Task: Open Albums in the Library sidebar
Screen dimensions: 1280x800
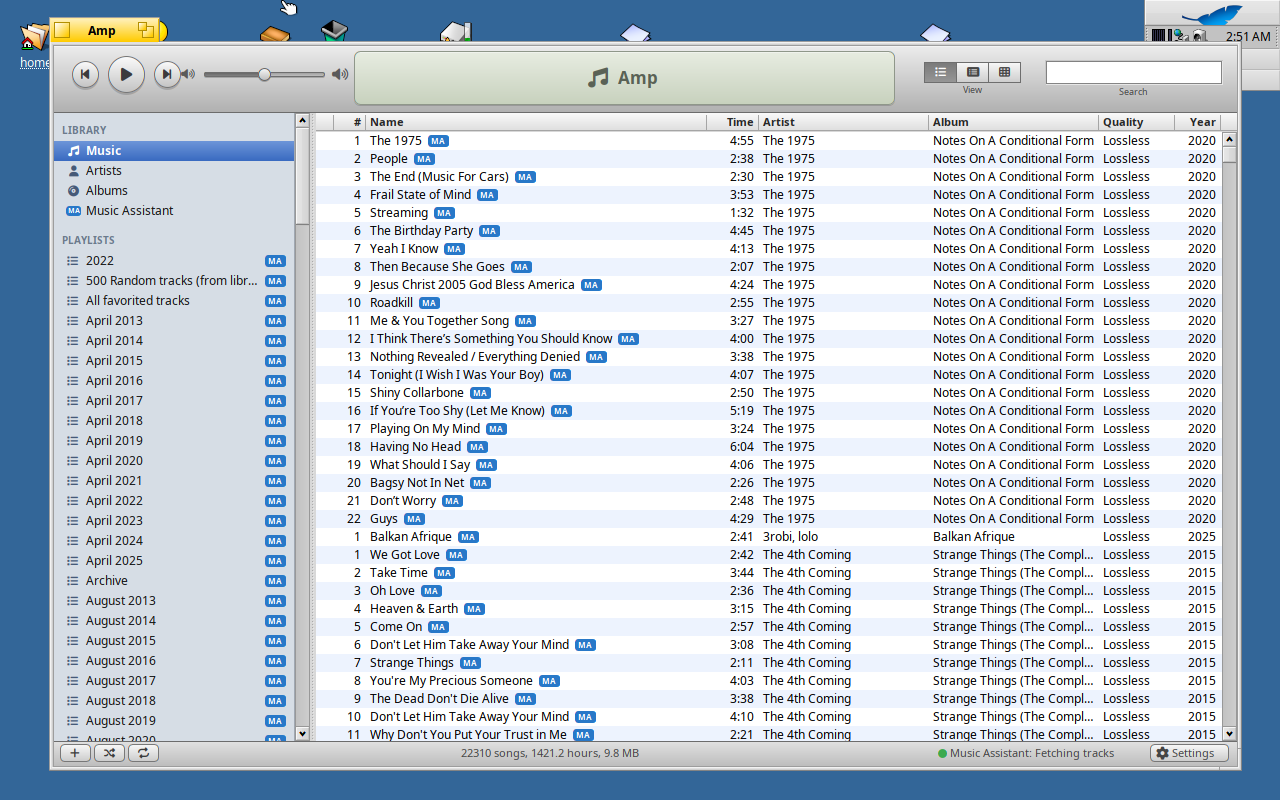Action: 174,191
